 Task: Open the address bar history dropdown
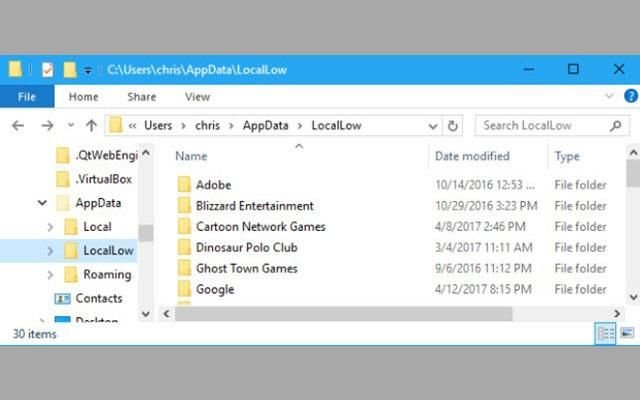point(433,127)
